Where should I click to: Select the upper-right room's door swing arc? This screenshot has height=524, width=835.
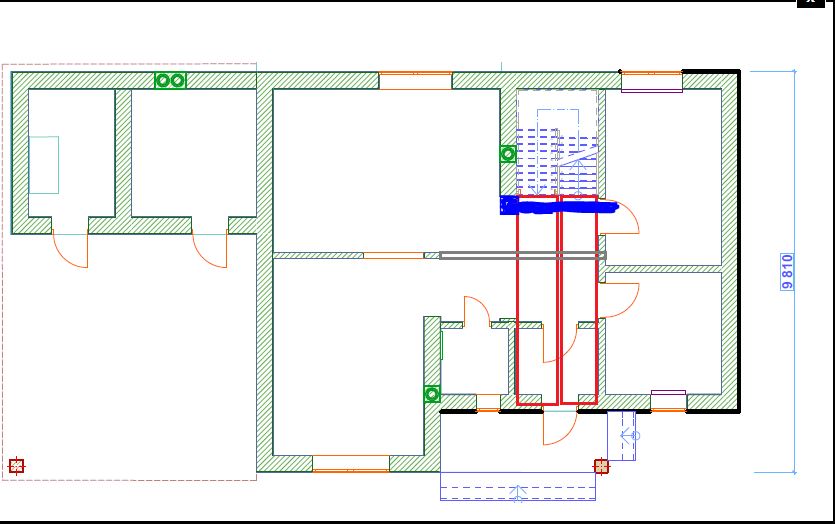pos(619,218)
